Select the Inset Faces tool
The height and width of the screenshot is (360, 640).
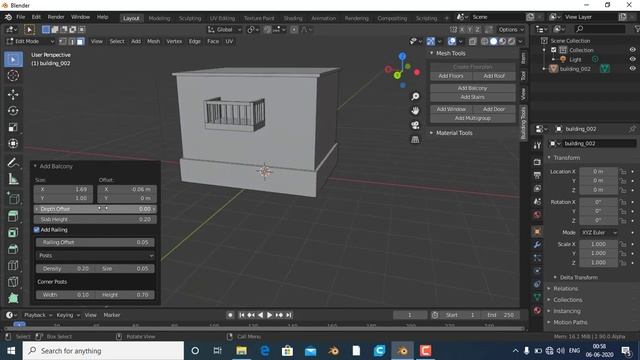click(x=13, y=232)
